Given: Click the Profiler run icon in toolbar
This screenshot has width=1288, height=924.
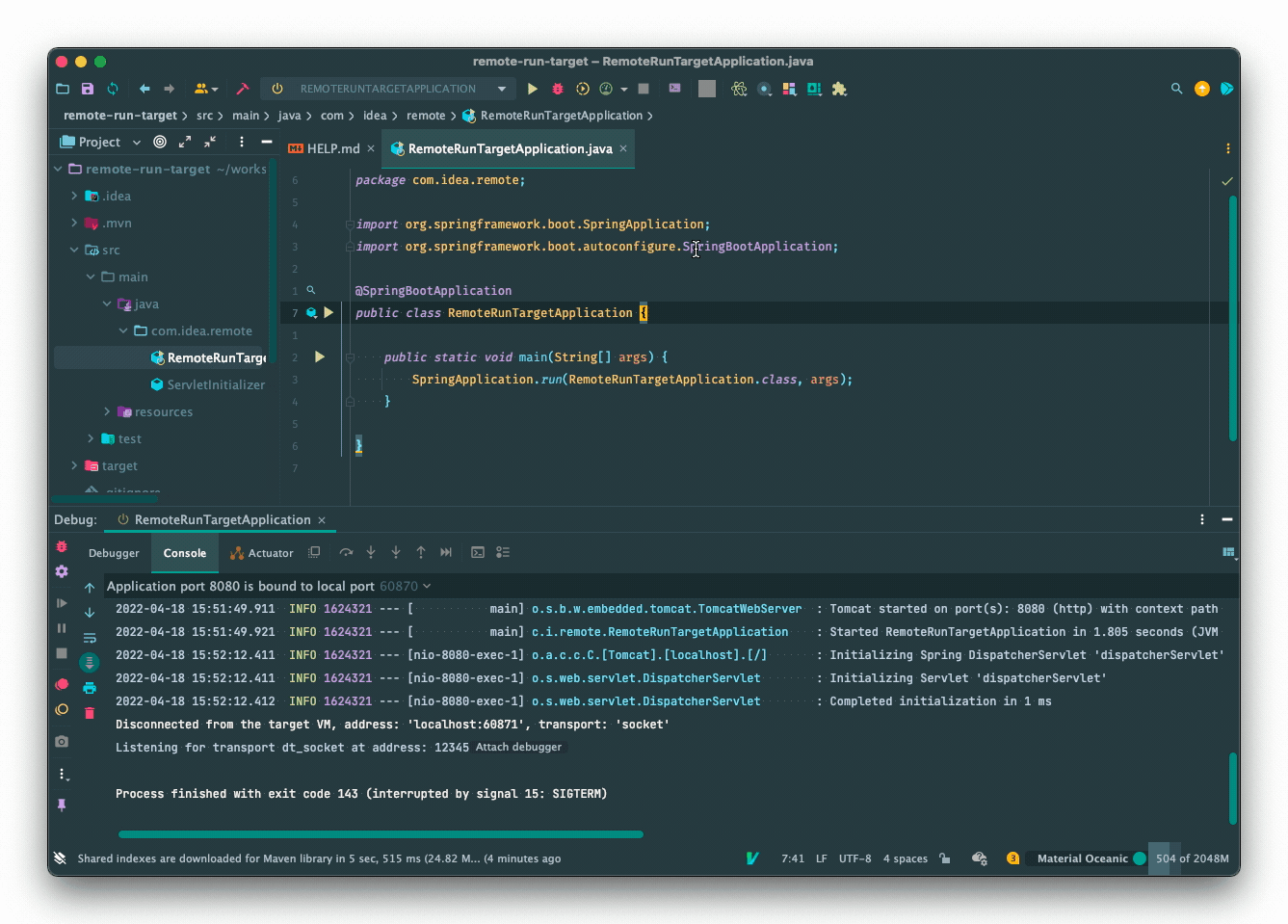Looking at the screenshot, I should [x=606, y=89].
